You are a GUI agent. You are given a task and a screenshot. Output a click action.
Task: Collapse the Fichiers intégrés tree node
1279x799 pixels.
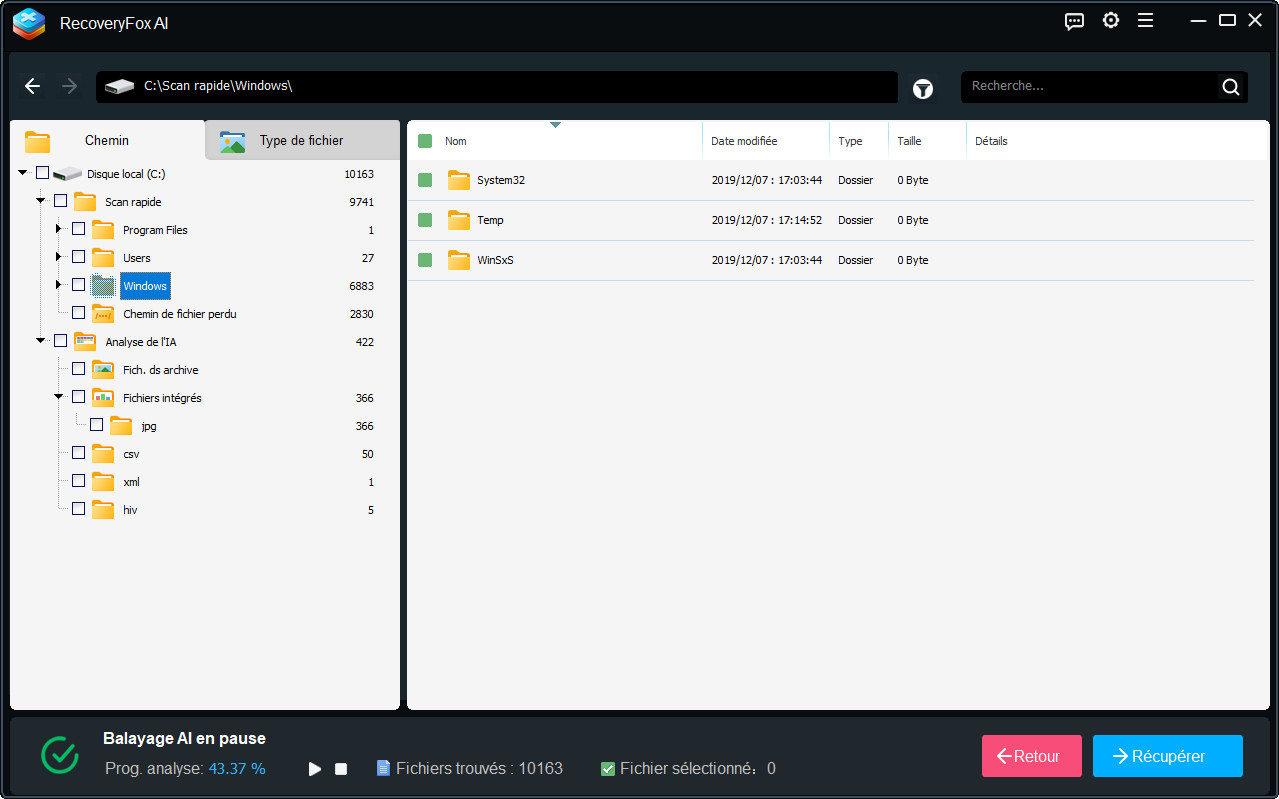(60, 395)
